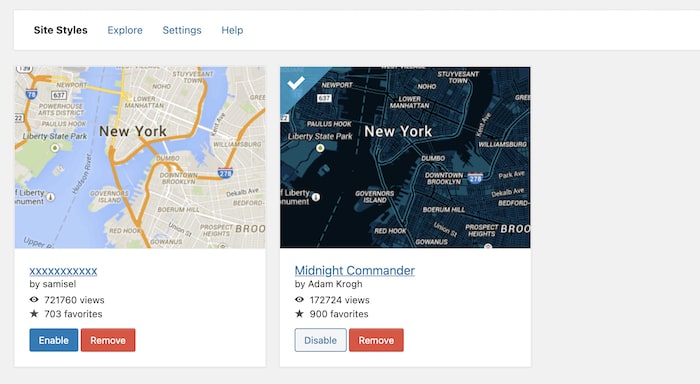Click the star icon beside 703 favorites
The height and width of the screenshot is (384, 700).
(x=34, y=313)
